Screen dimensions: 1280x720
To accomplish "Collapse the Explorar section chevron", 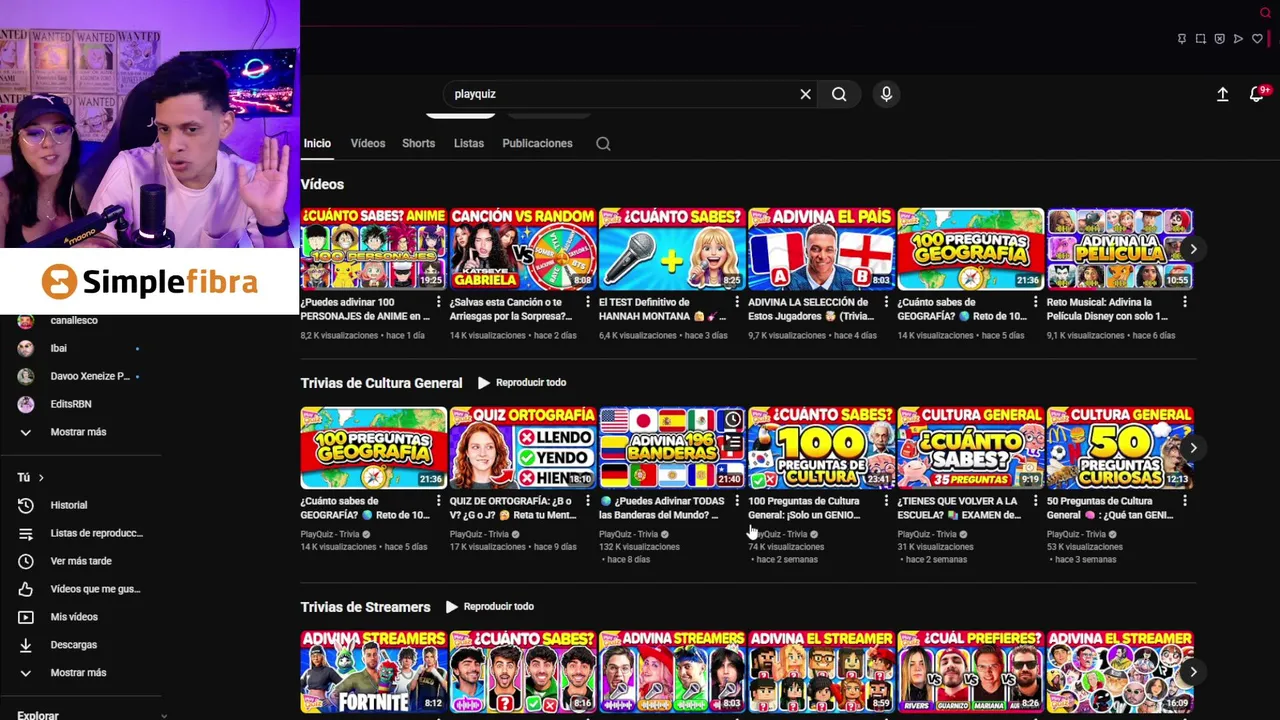I will tap(164, 716).
